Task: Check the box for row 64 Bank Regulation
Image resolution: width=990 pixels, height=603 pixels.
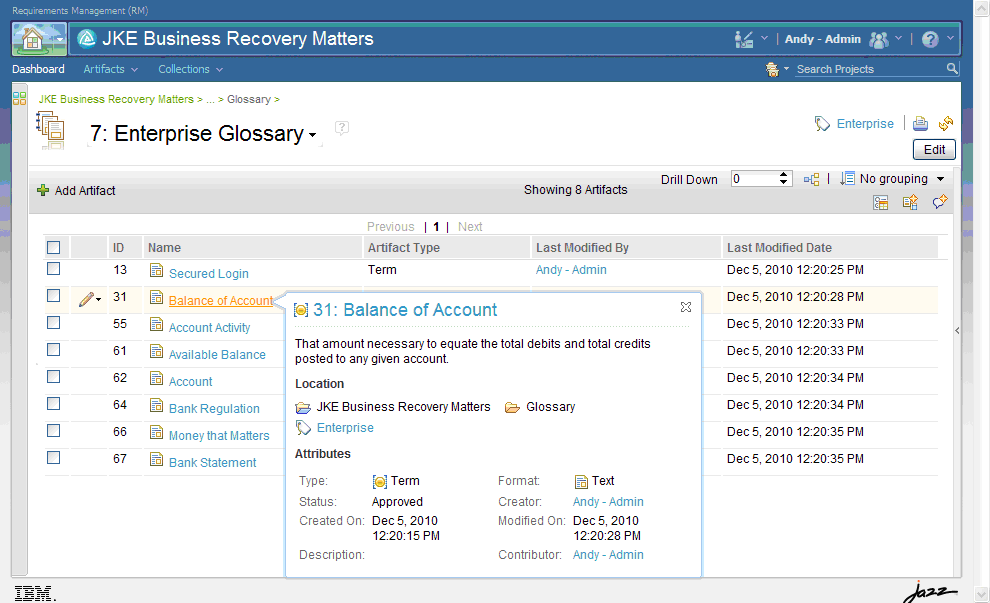Action: tap(54, 403)
